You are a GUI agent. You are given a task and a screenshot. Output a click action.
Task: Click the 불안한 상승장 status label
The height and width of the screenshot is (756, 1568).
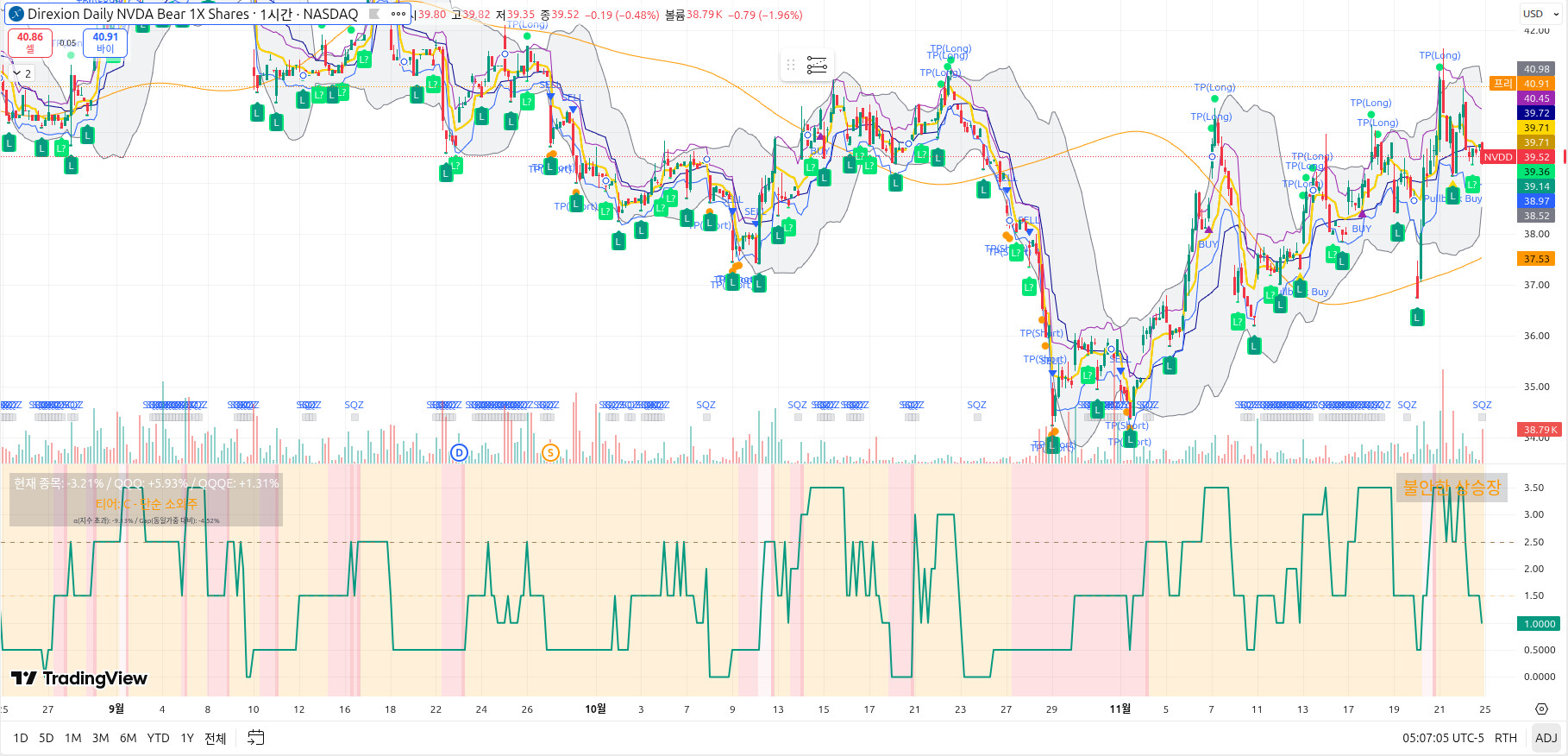1452,488
